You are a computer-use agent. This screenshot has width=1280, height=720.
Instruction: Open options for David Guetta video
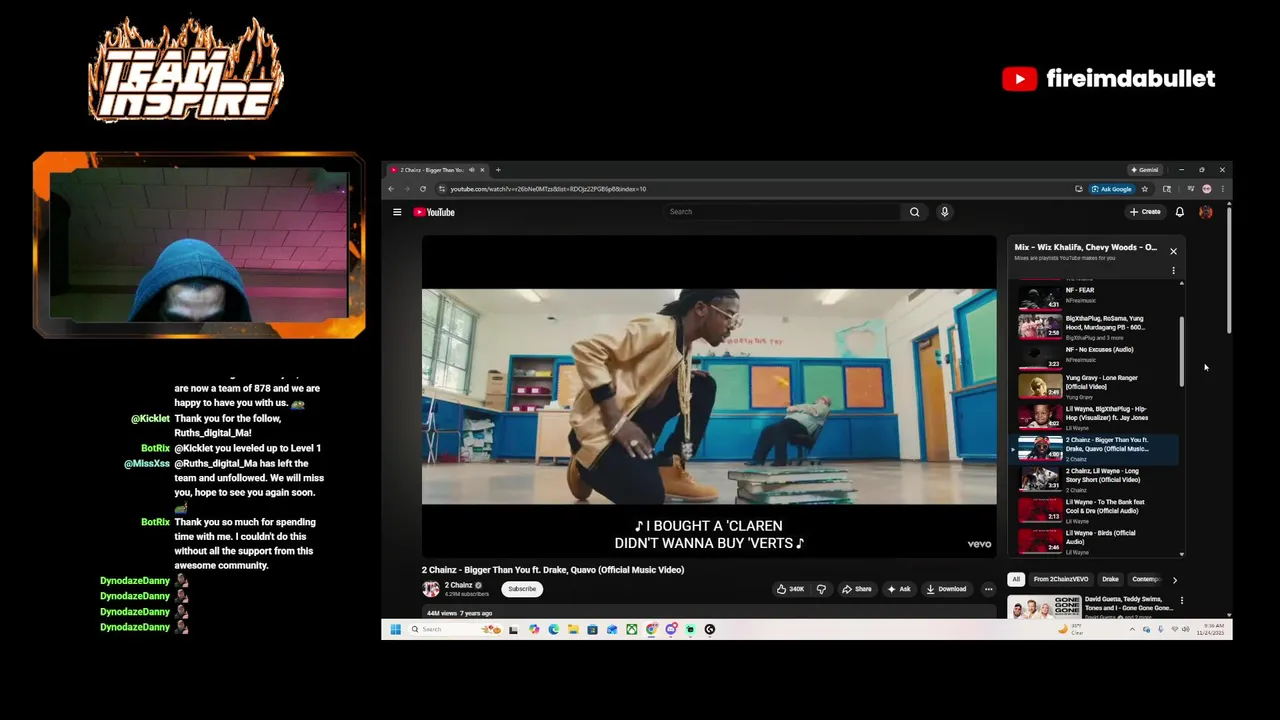tap(1182, 601)
